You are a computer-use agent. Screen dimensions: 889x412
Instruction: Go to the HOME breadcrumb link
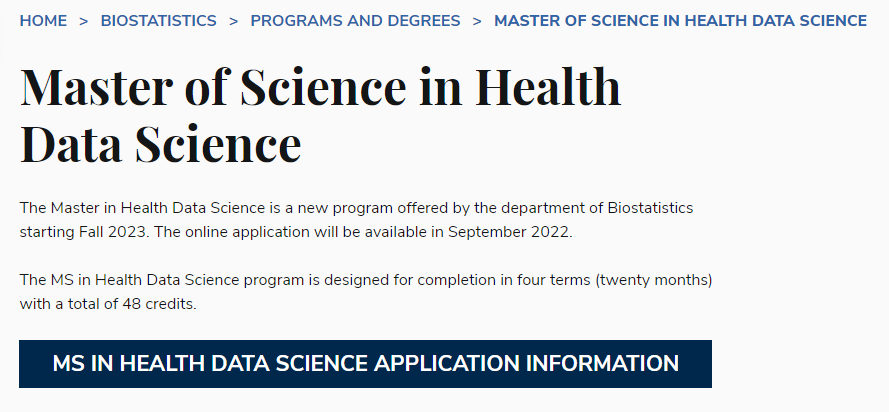tap(43, 20)
